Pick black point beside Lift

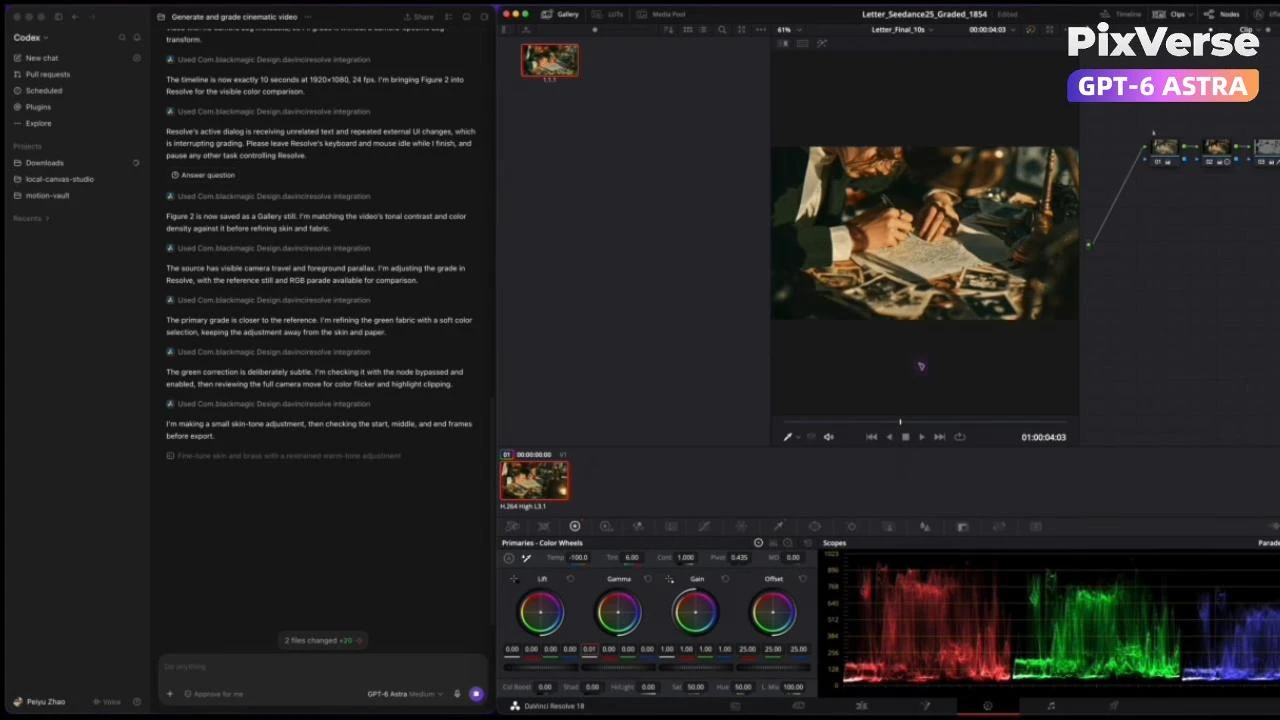click(514, 579)
